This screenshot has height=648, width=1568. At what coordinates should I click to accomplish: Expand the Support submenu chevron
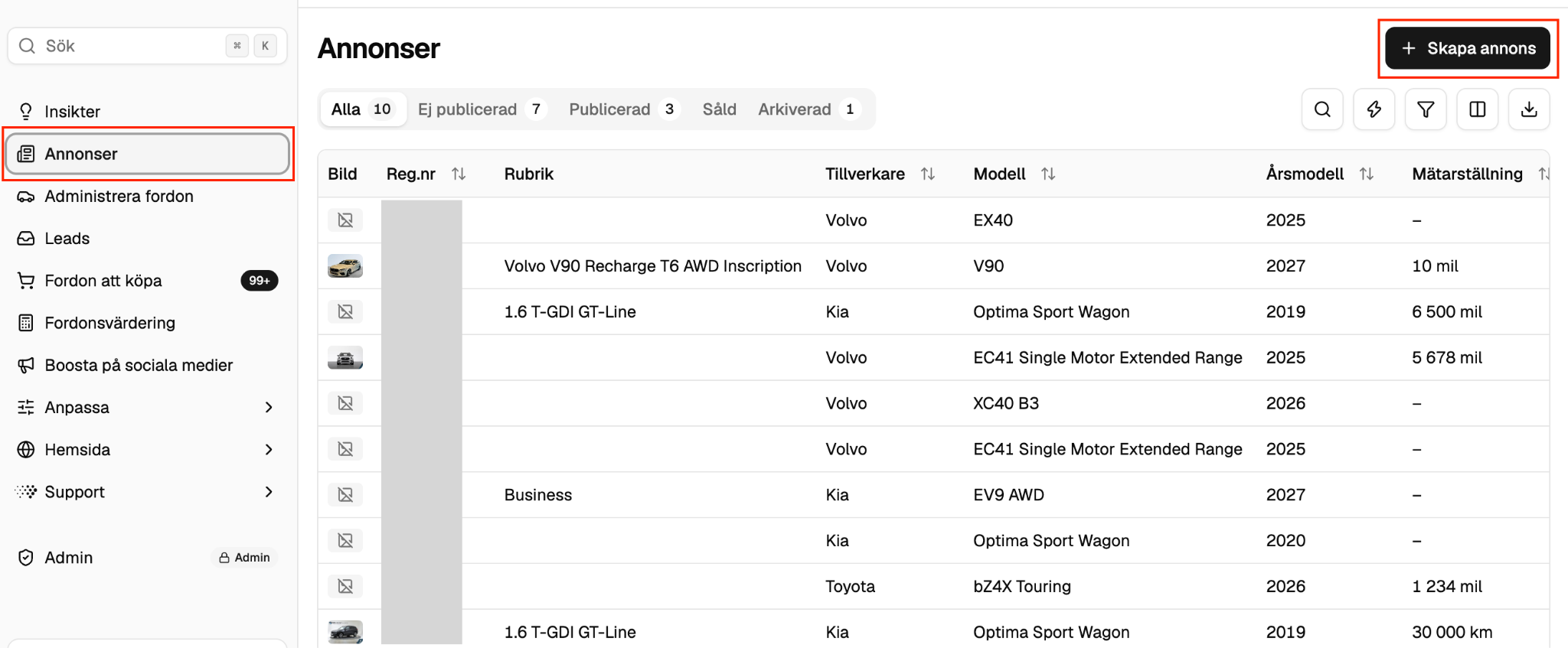click(269, 492)
